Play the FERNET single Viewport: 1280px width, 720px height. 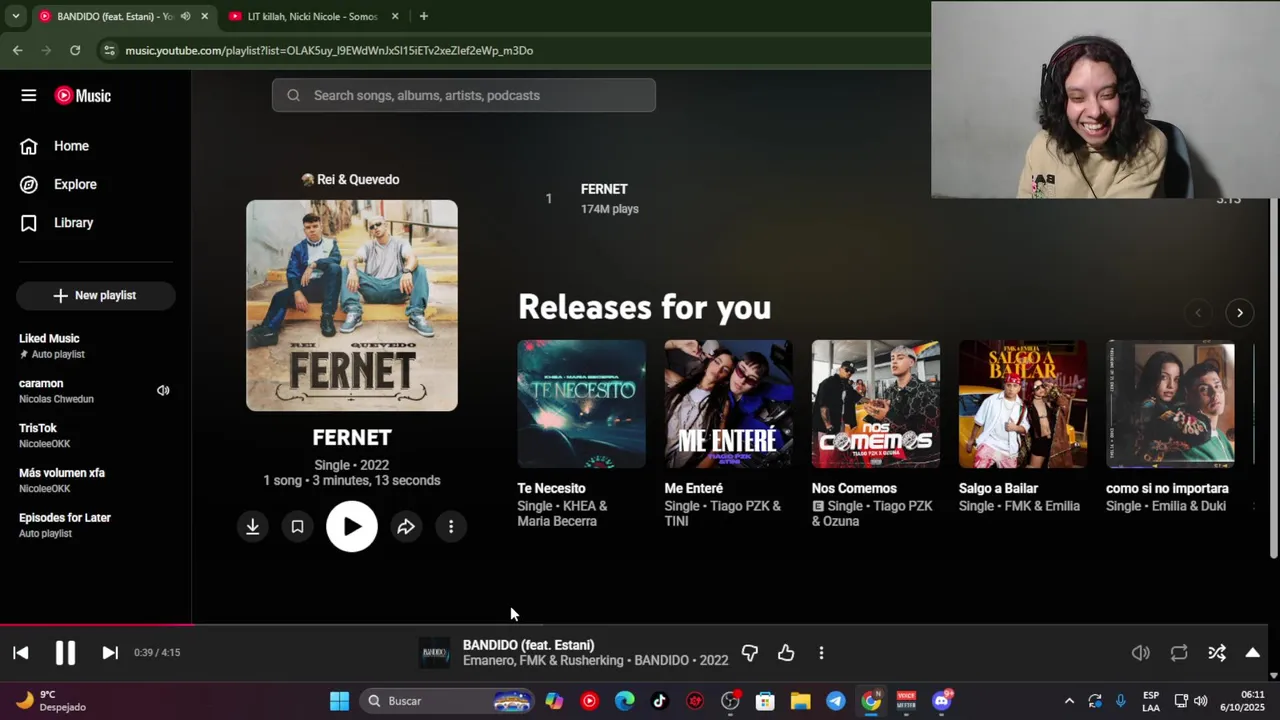(x=352, y=526)
